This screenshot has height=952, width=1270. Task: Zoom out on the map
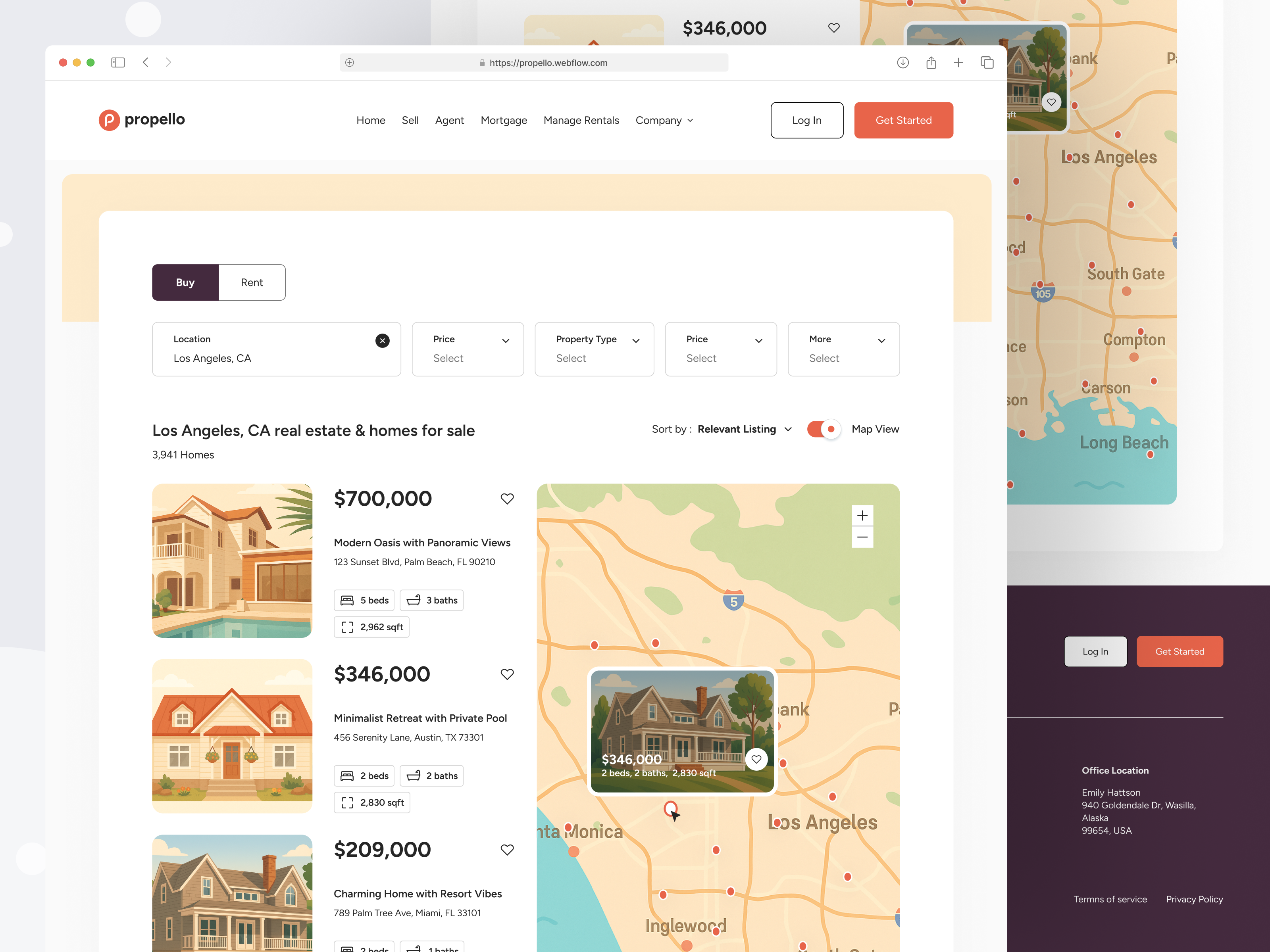(x=862, y=537)
